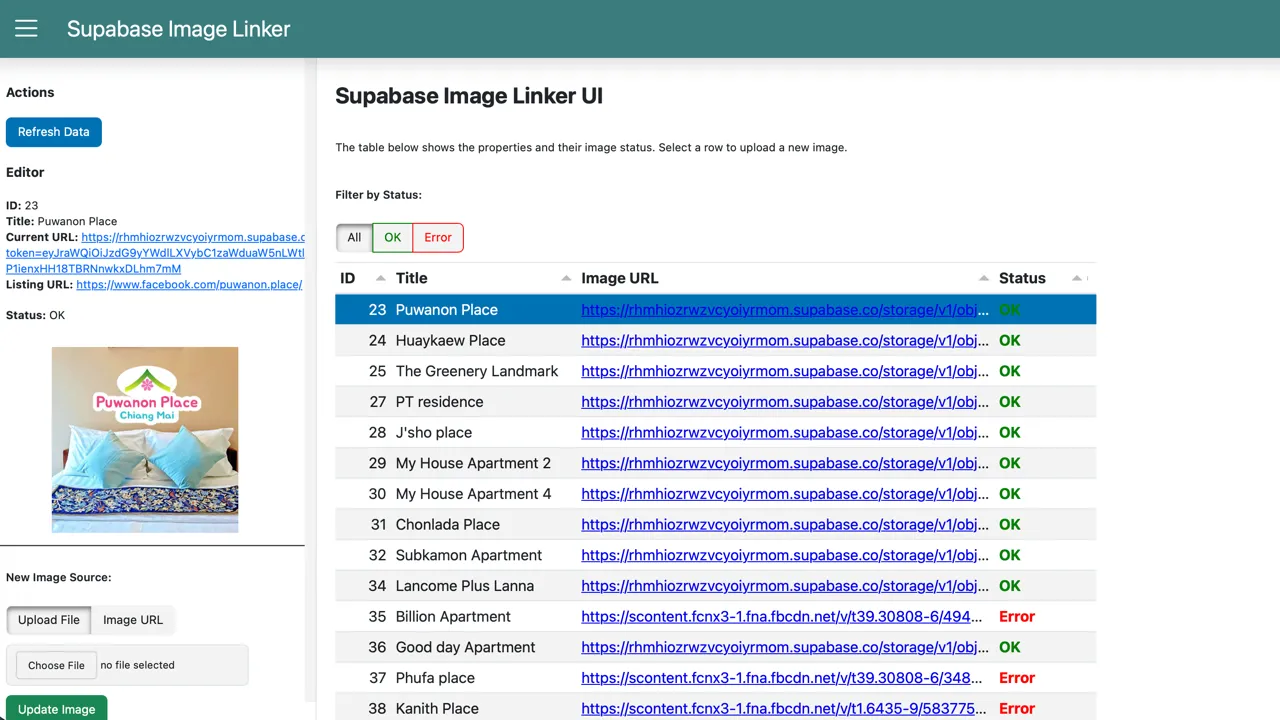The image size is (1280, 720).
Task: Click the Refresh Data button
Action: (x=53, y=131)
